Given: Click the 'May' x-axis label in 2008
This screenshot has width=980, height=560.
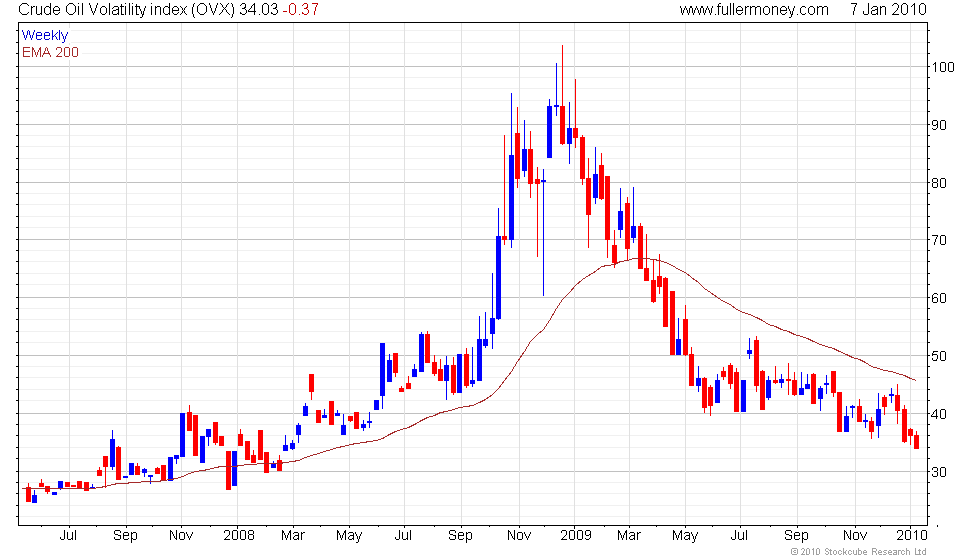Looking at the screenshot, I should 349,536.
